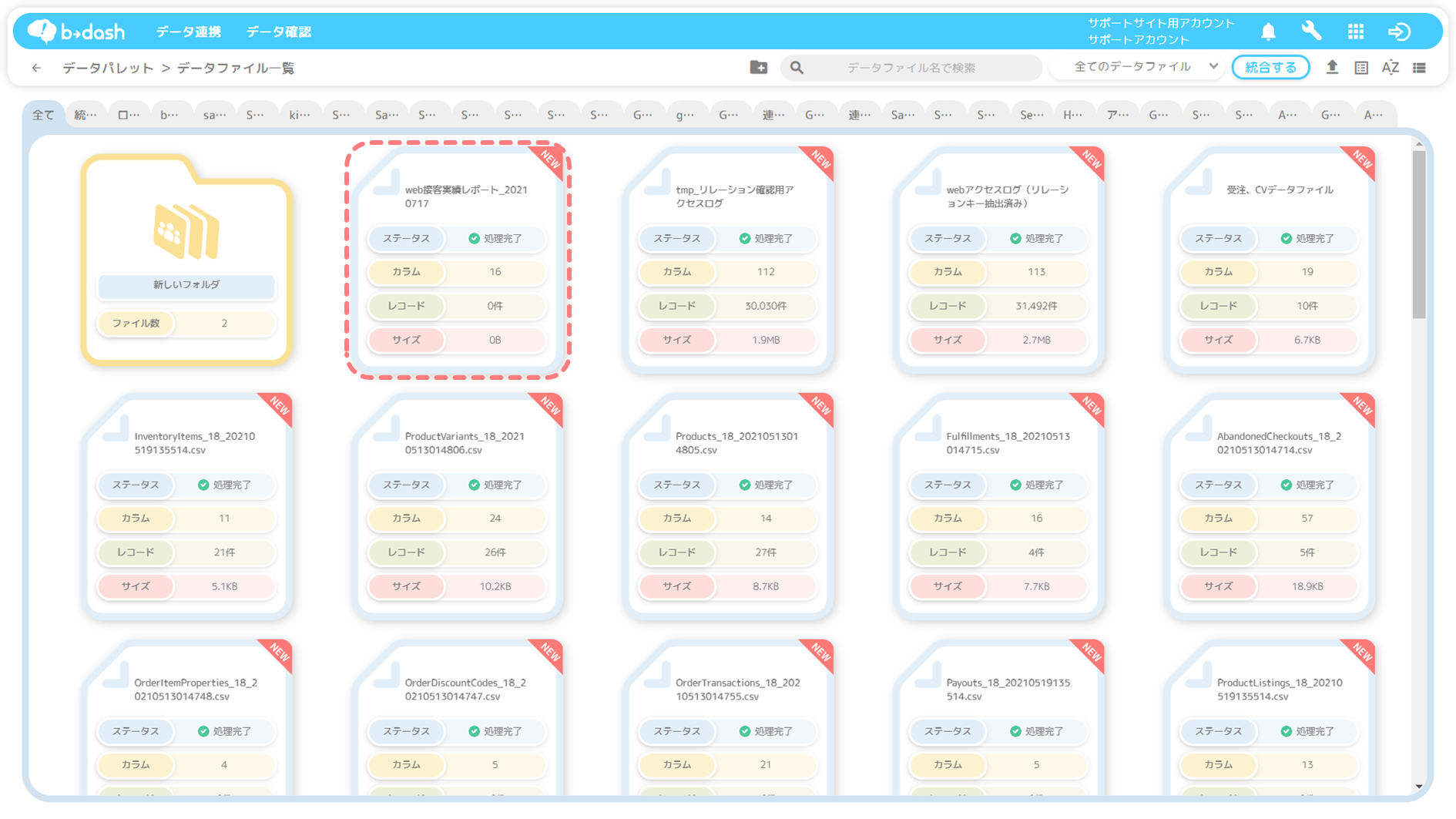The height and width of the screenshot is (819, 1456).
Task: Click the upload file icon
Action: click(1332, 67)
